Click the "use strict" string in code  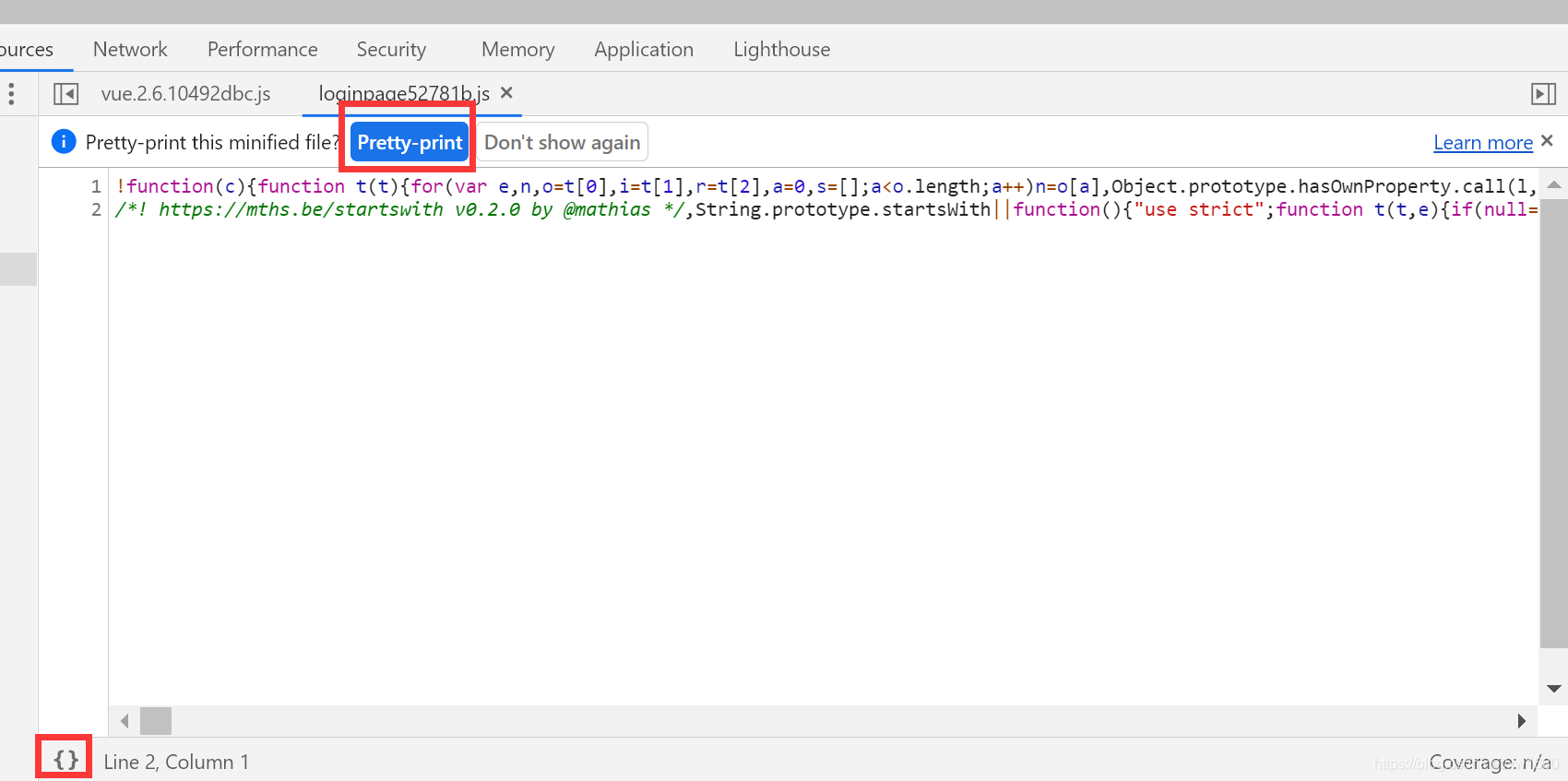1199,209
